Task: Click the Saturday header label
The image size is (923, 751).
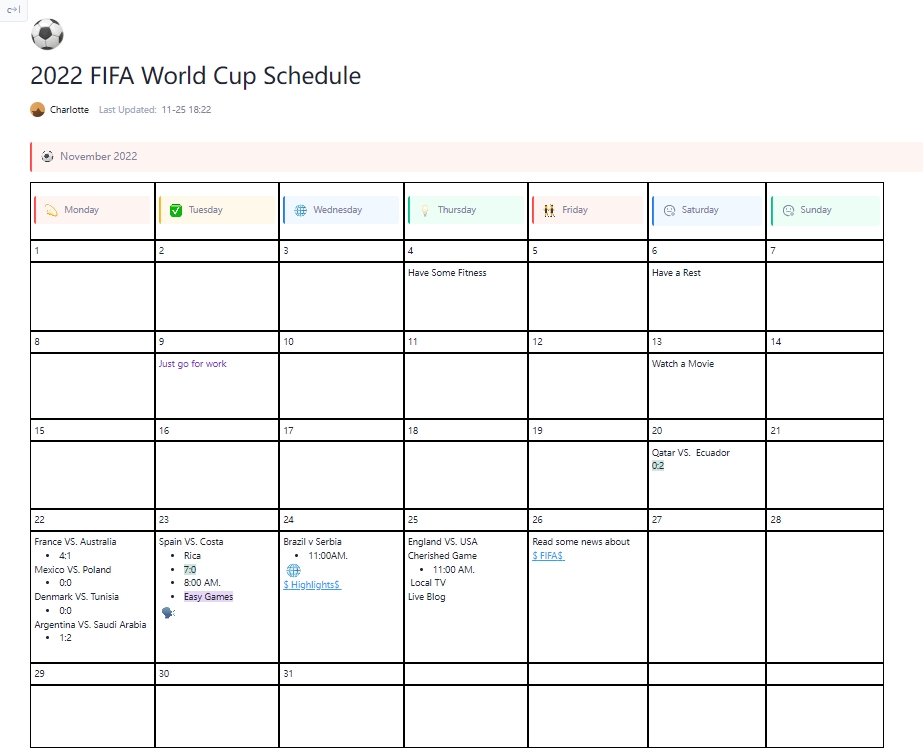Action: (700, 210)
